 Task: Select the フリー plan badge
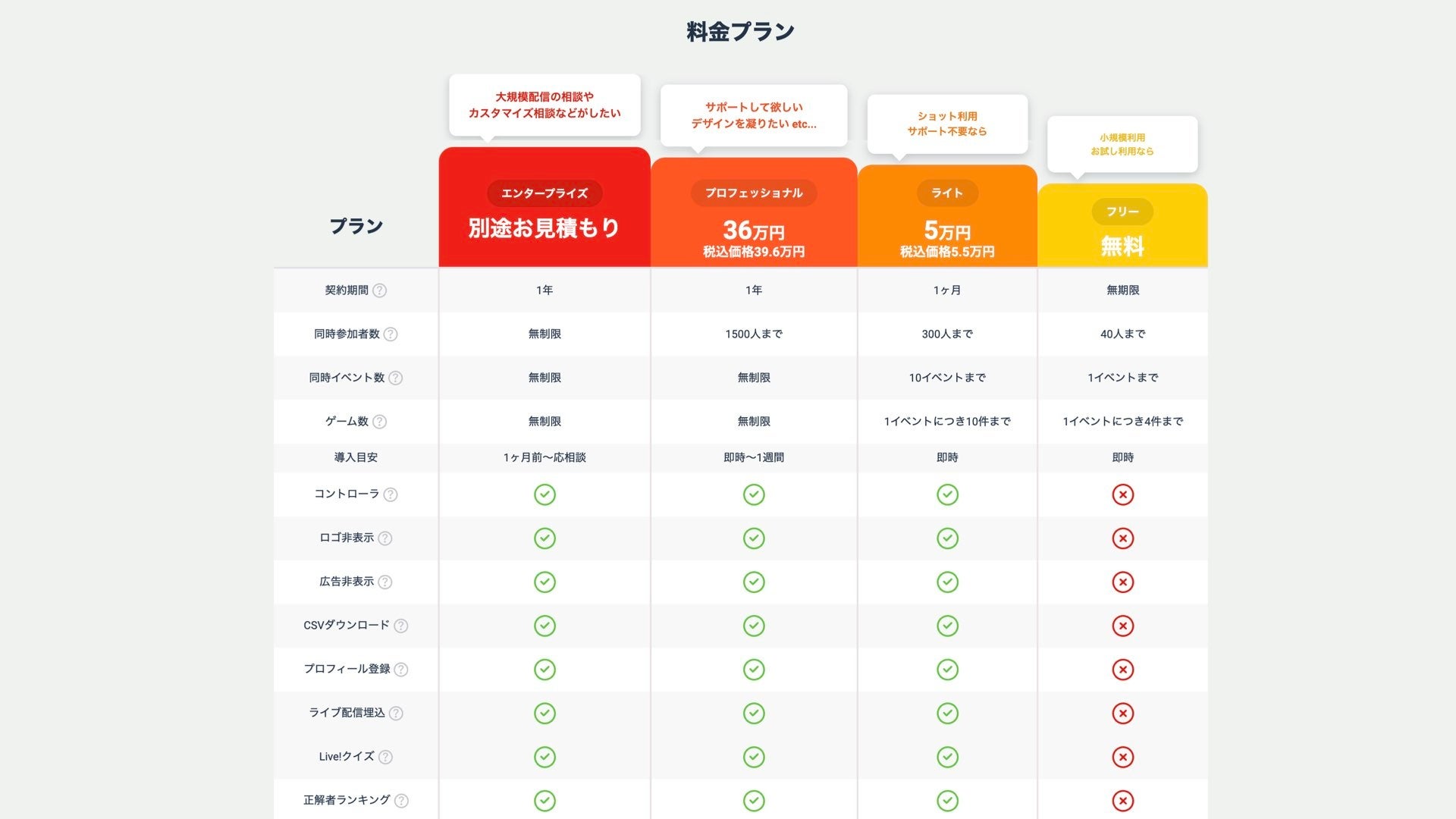pyautogui.click(x=1122, y=212)
